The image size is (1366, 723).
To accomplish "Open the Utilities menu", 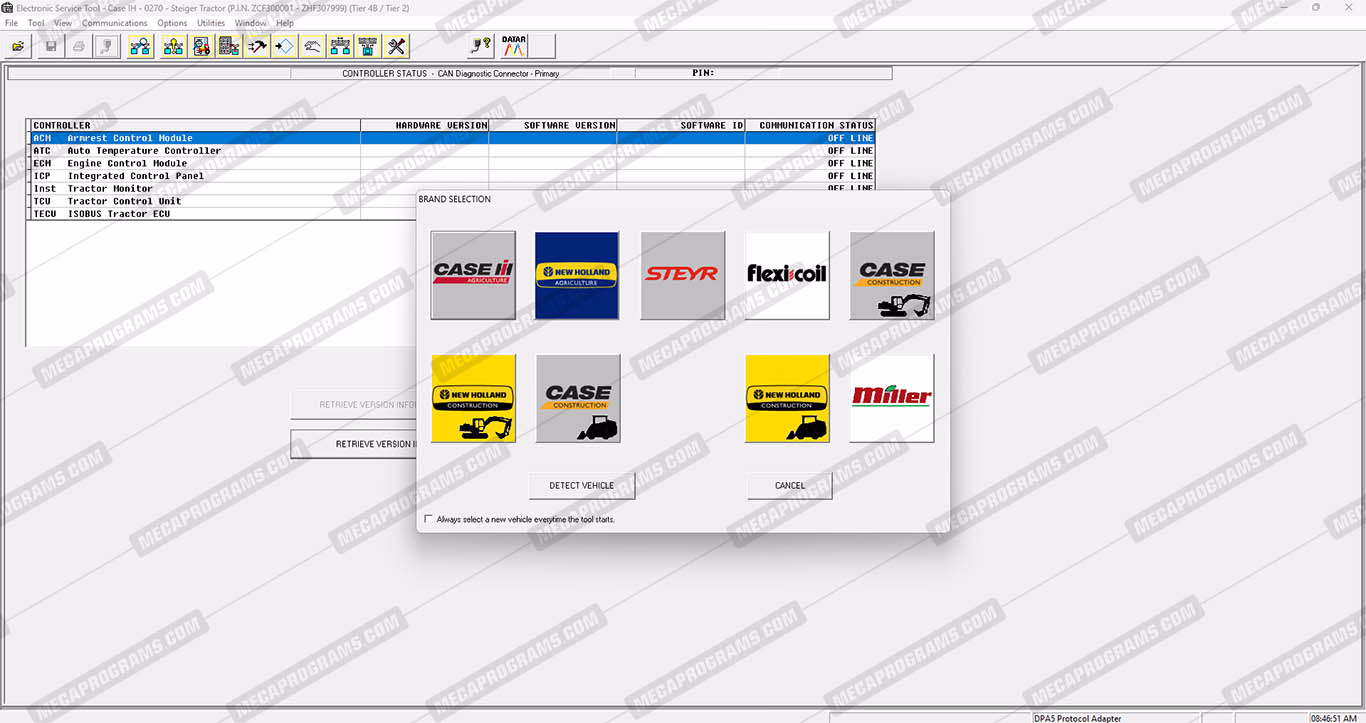I will [211, 23].
